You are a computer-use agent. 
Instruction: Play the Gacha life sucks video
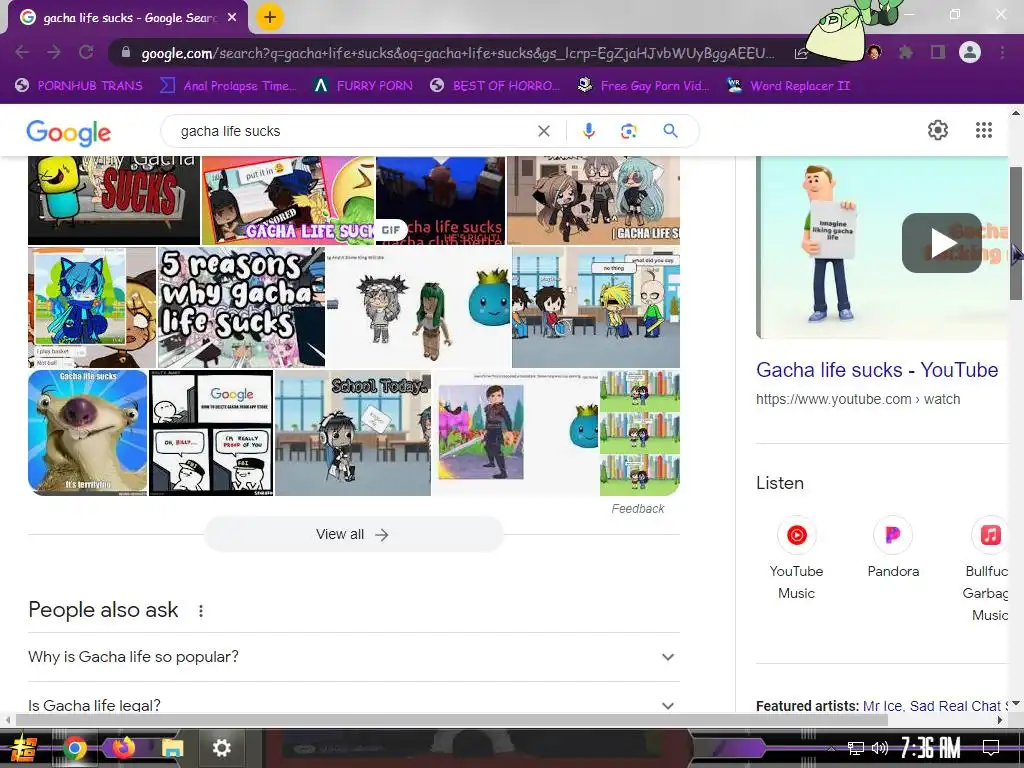pyautogui.click(x=941, y=243)
